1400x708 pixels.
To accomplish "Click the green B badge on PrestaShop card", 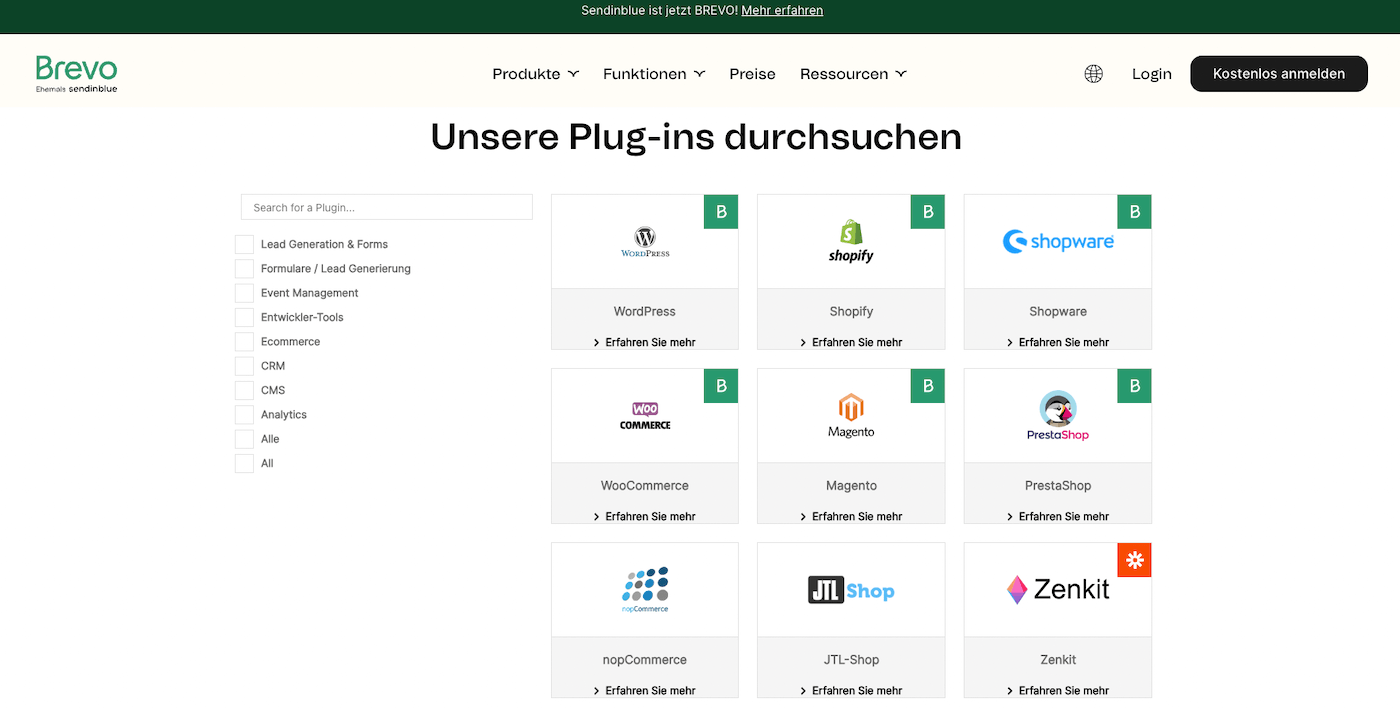I will [1134, 386].
